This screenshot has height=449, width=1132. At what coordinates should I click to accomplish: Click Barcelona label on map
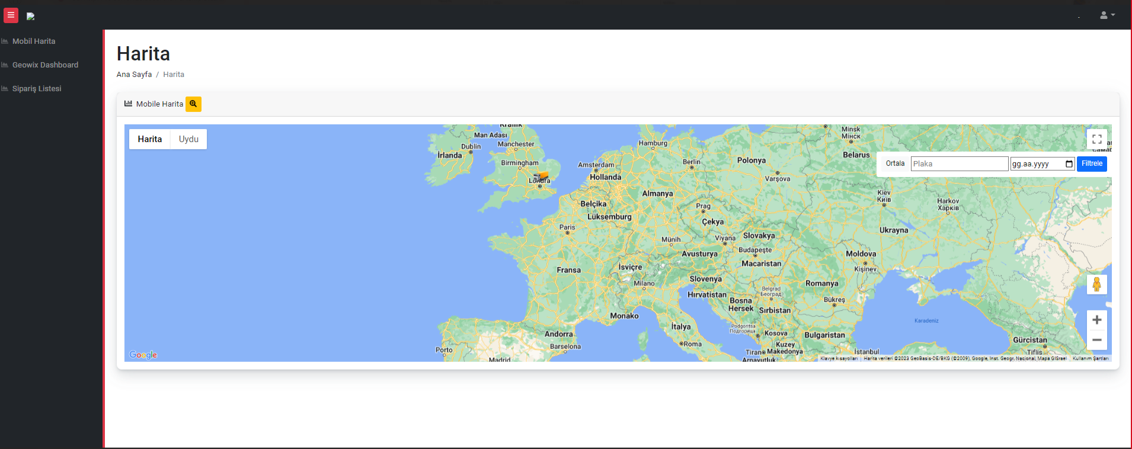565,346
